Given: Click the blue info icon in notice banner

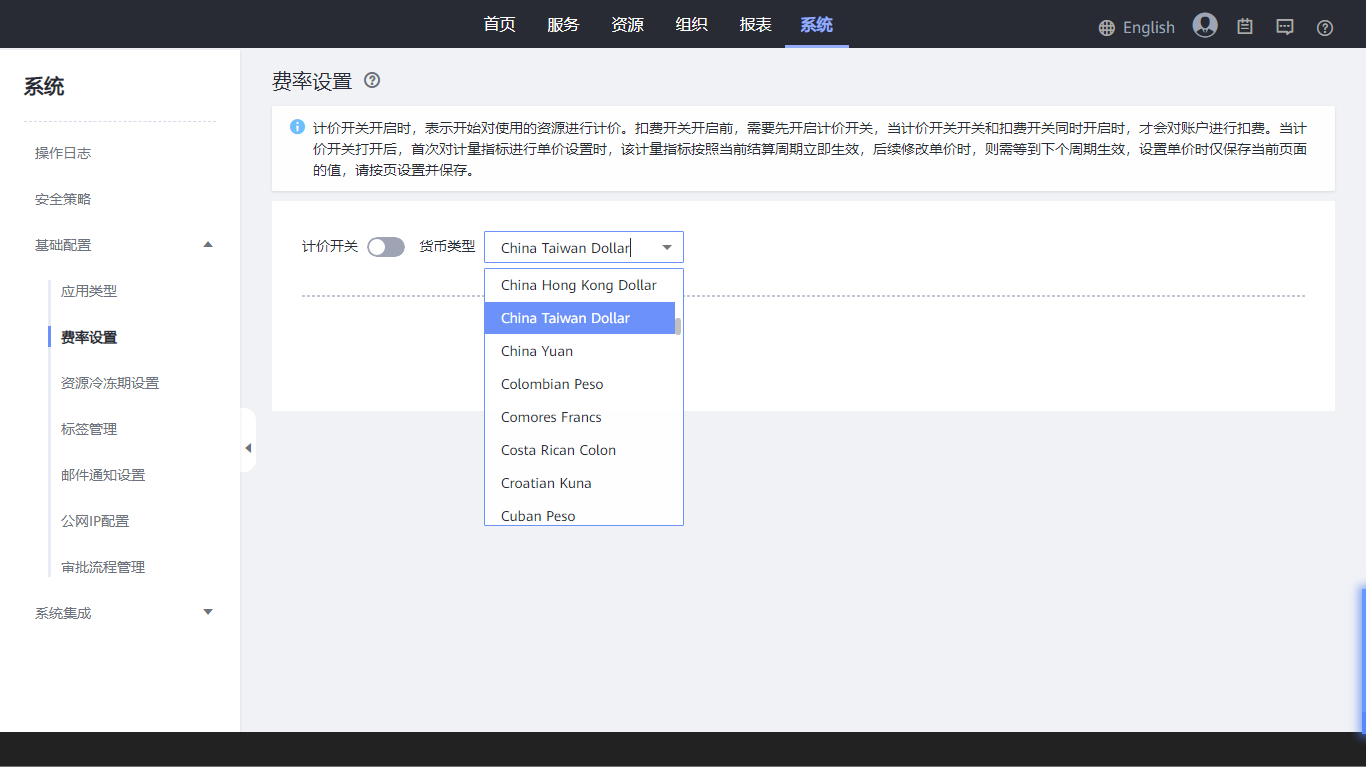Looking at the screenshot, I should click(297, 127).
